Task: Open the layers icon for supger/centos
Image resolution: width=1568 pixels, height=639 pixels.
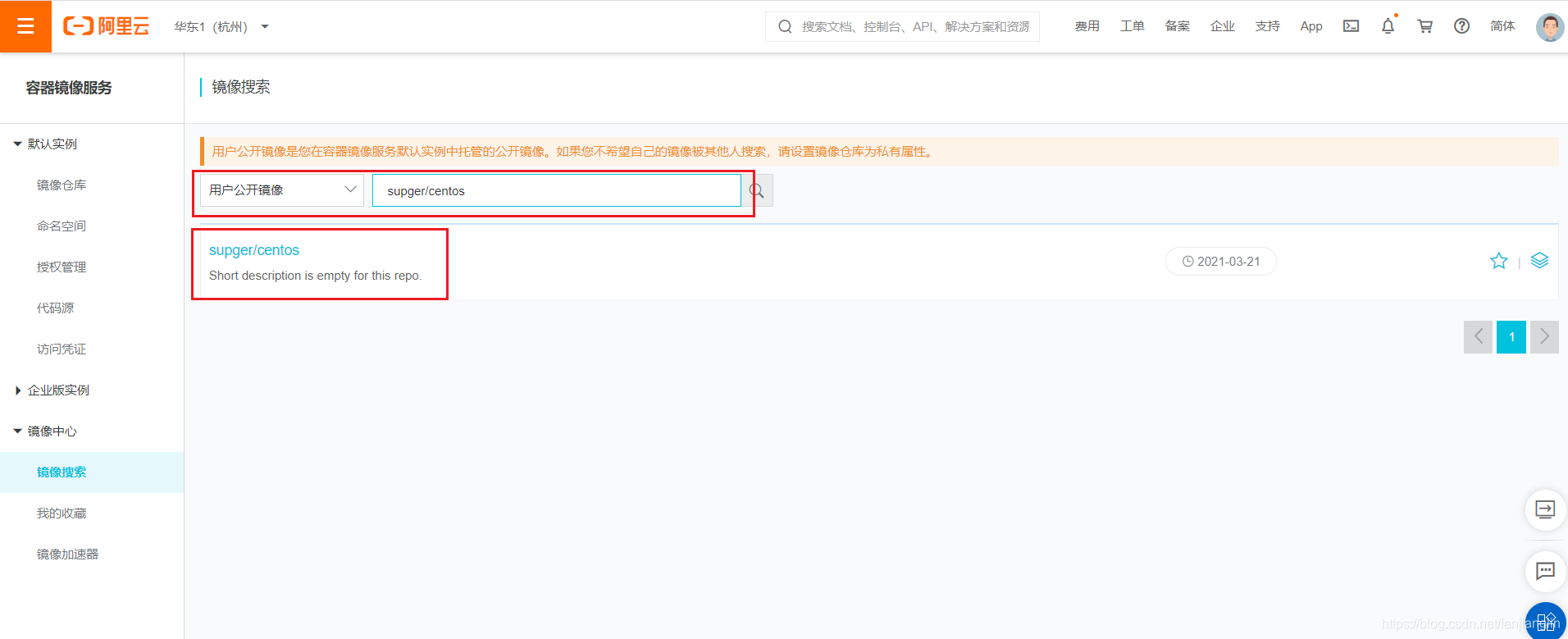Action: 1540,260
